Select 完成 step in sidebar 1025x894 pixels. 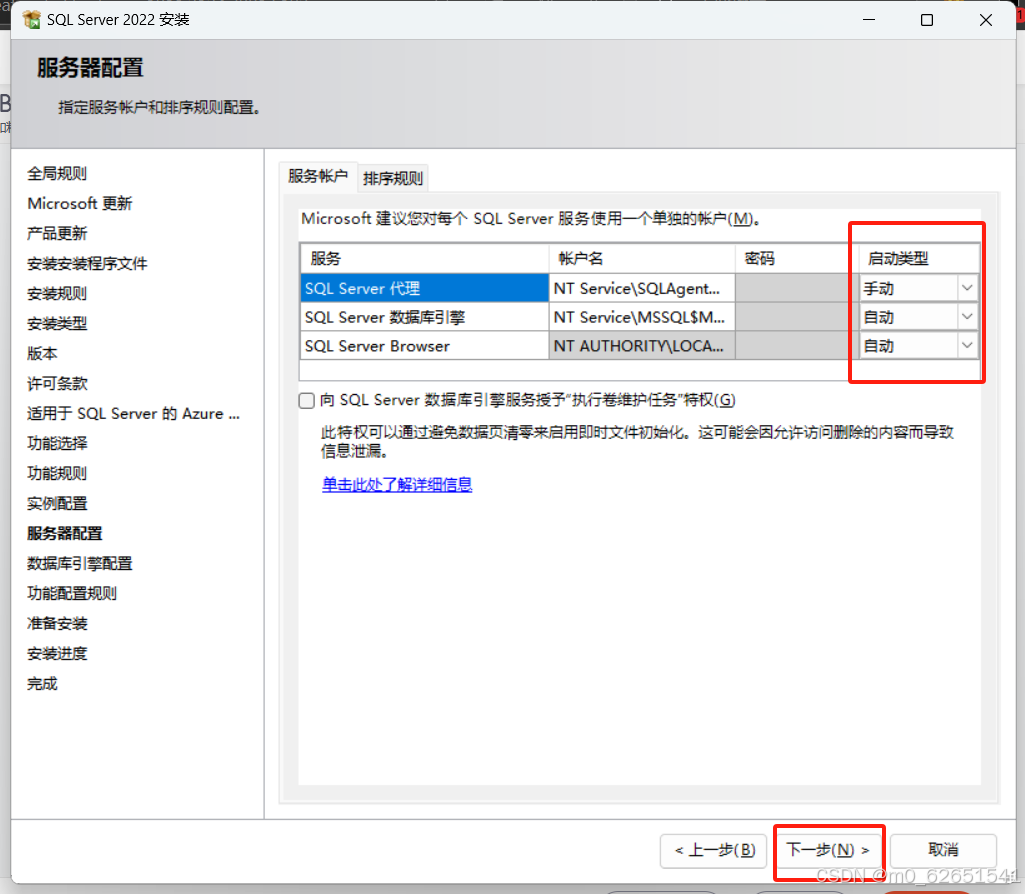[x=42, y=684]
